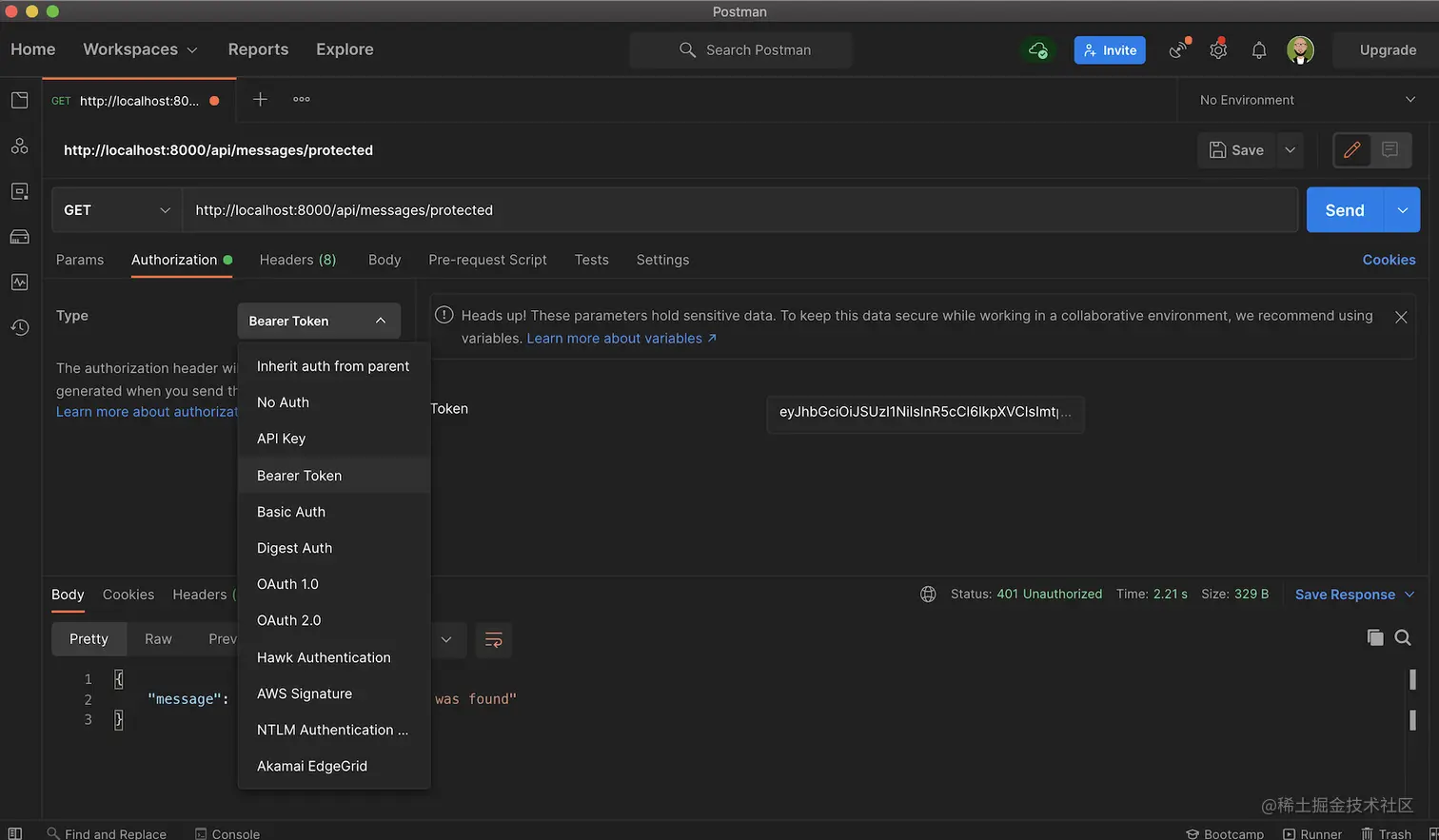Open the Send options arrow
The height and width of the screenshot is (840, 1439).
coord(1402,210)
